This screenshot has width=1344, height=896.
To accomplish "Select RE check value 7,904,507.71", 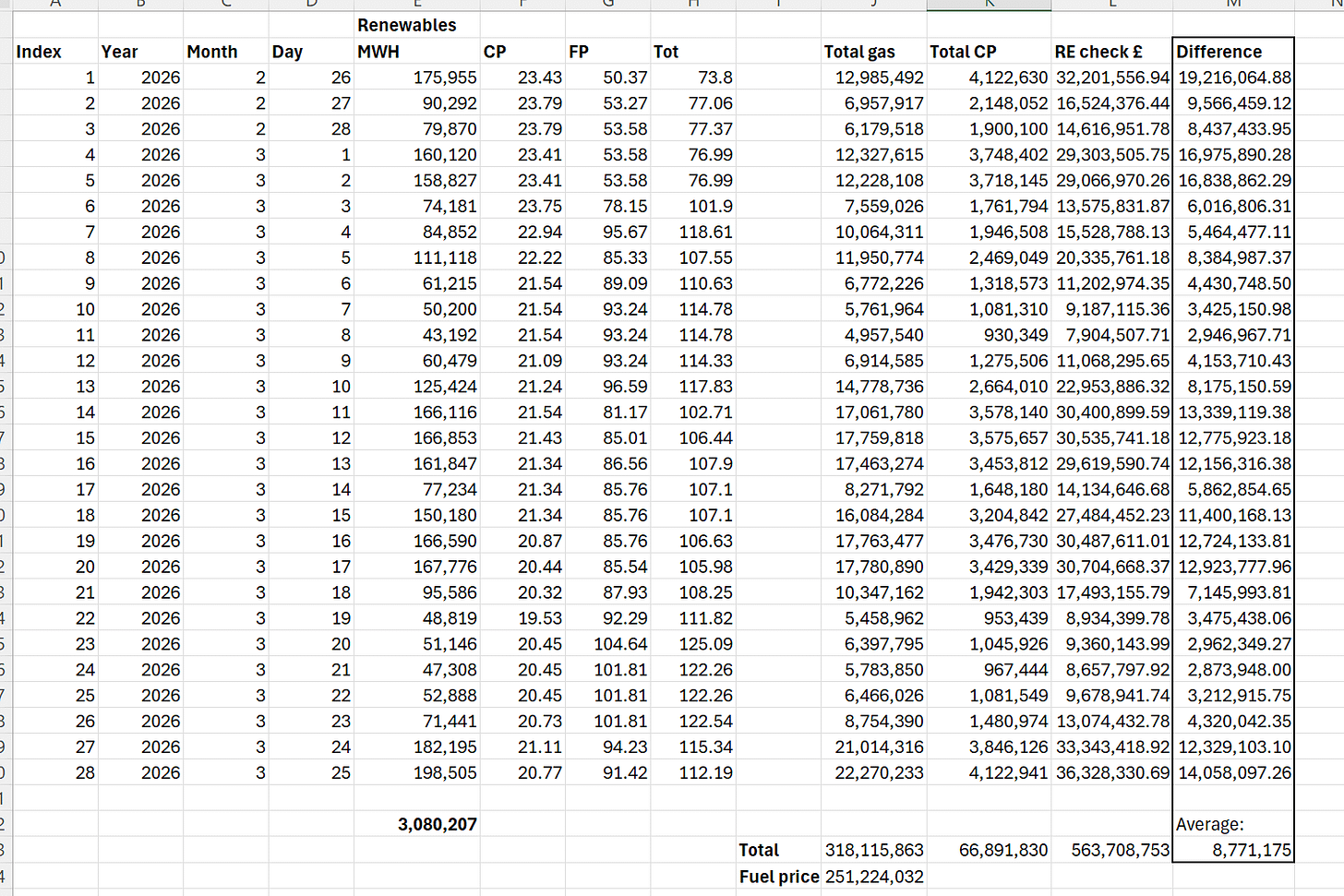I will [1112, 335].
